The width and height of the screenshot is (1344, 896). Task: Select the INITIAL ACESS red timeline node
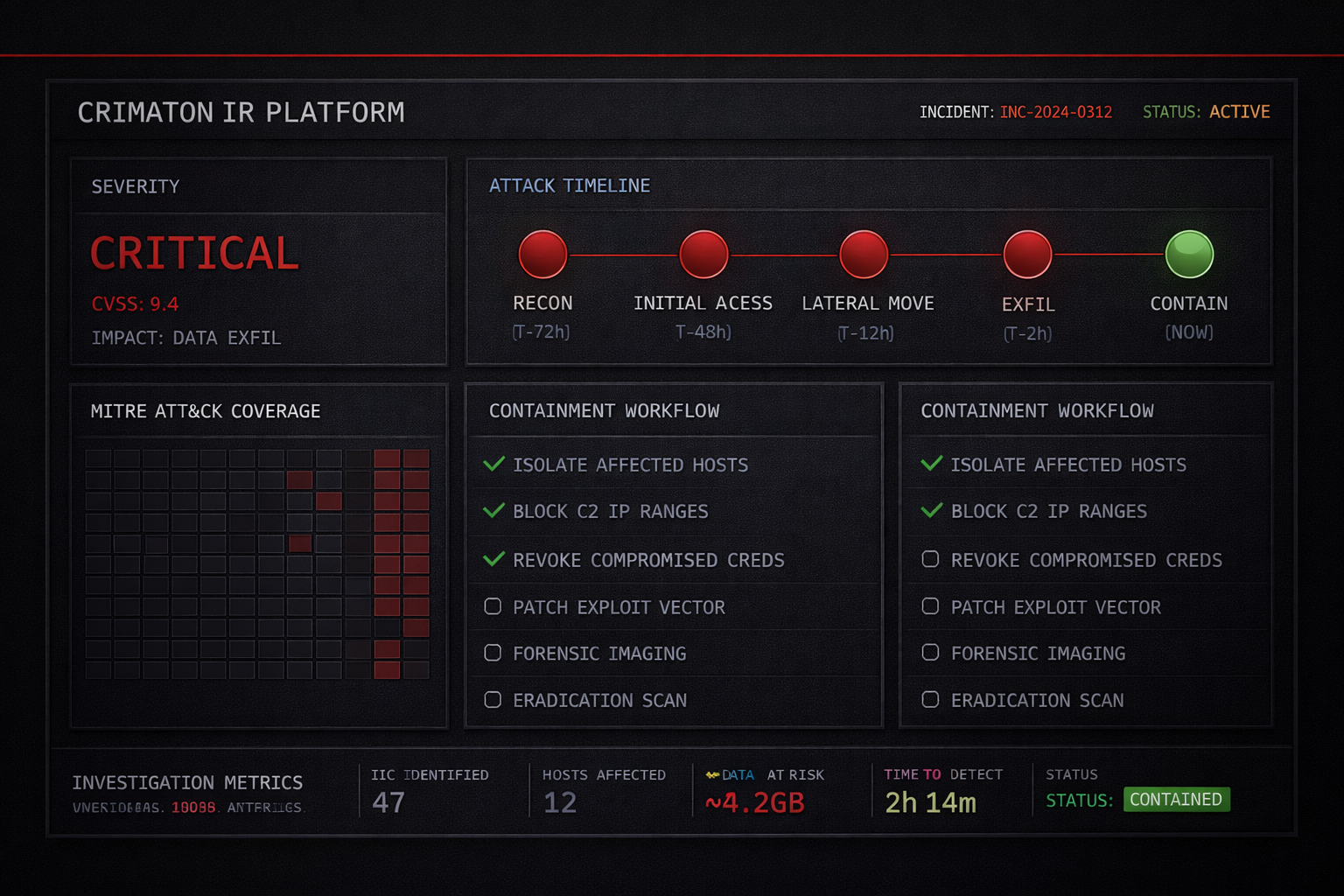click(703, 254)
